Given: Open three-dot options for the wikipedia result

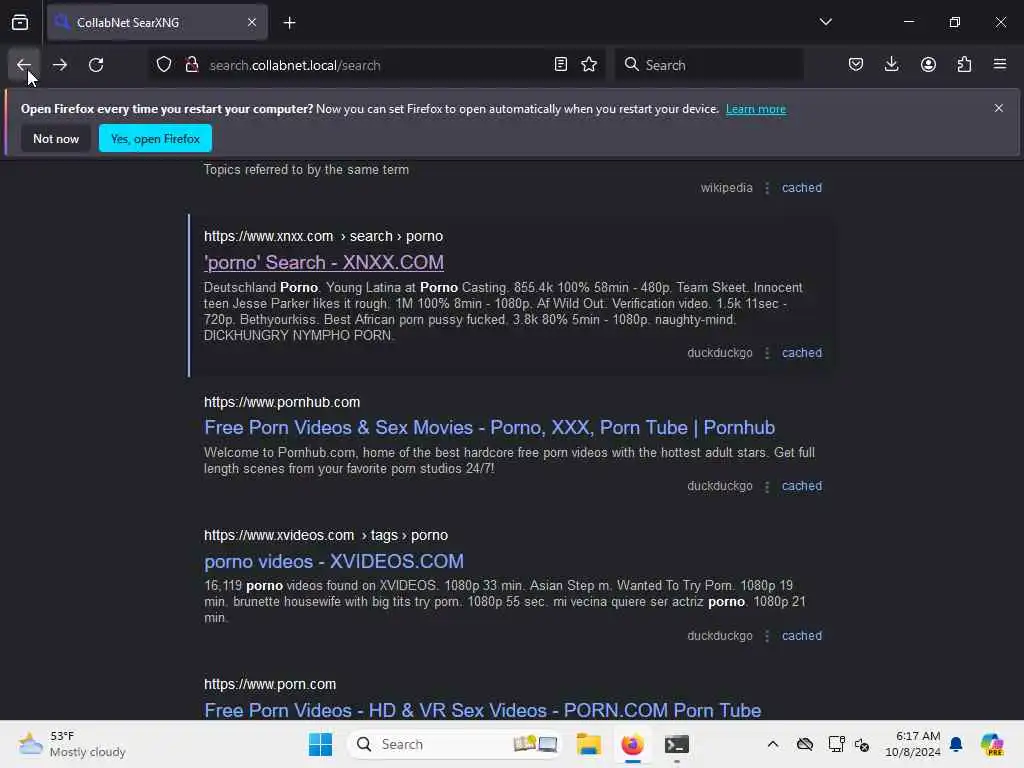Looking at the screenshot, I should (x=767, y=188).
